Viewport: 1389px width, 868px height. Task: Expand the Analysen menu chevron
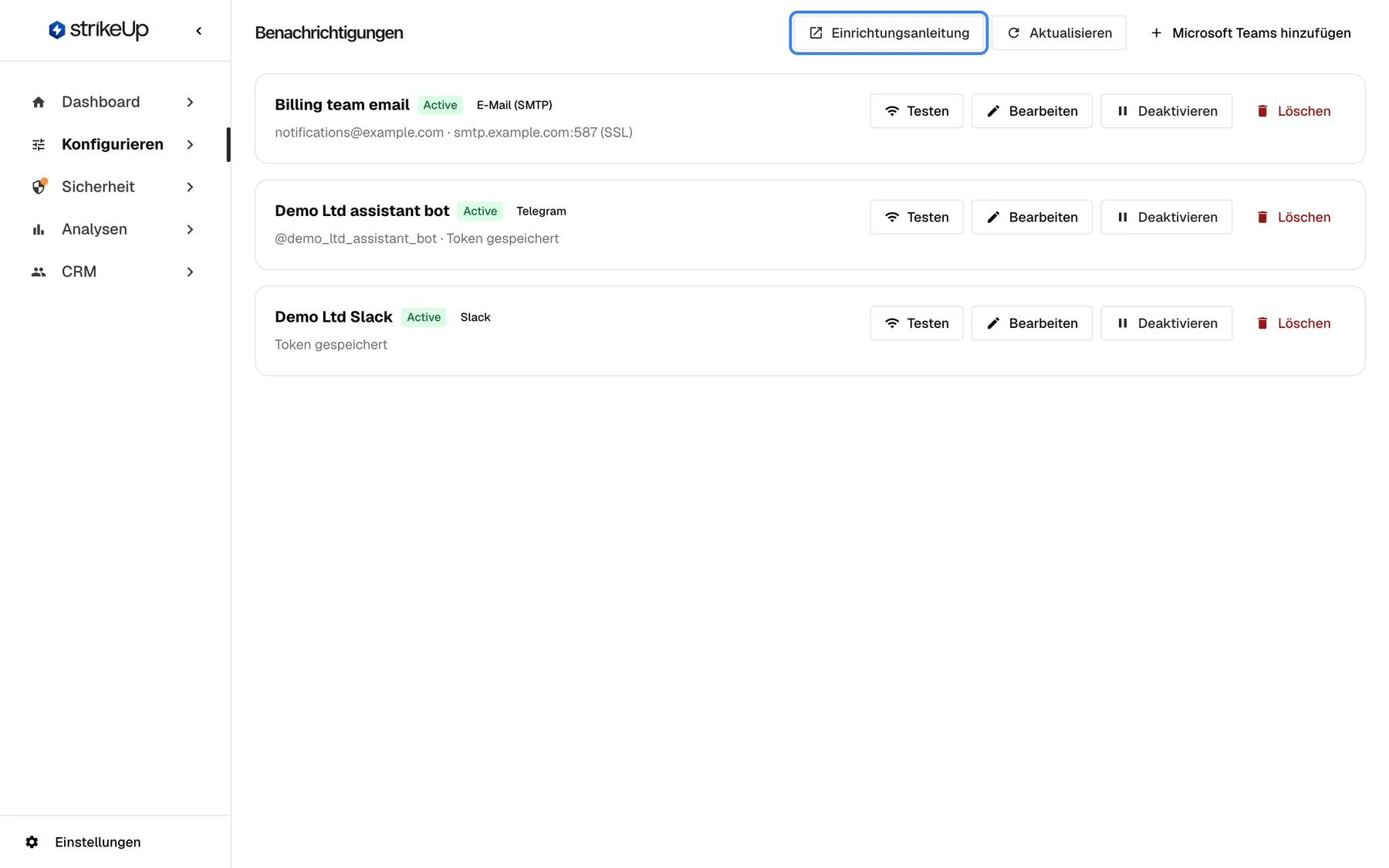pyautogui.click(x=190, y=229)
